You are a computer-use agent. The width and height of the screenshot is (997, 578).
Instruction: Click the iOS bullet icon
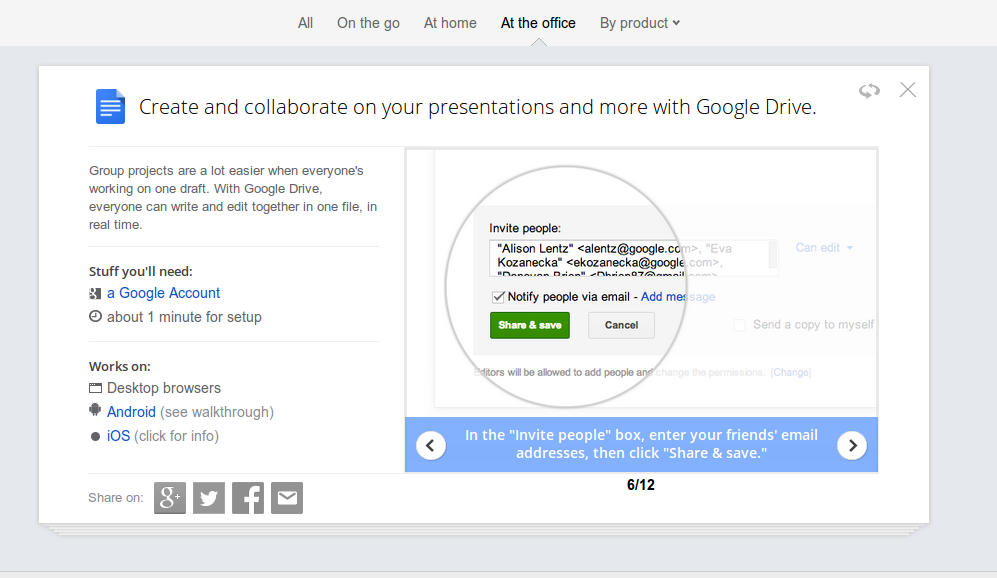click(x=95, y=436)
